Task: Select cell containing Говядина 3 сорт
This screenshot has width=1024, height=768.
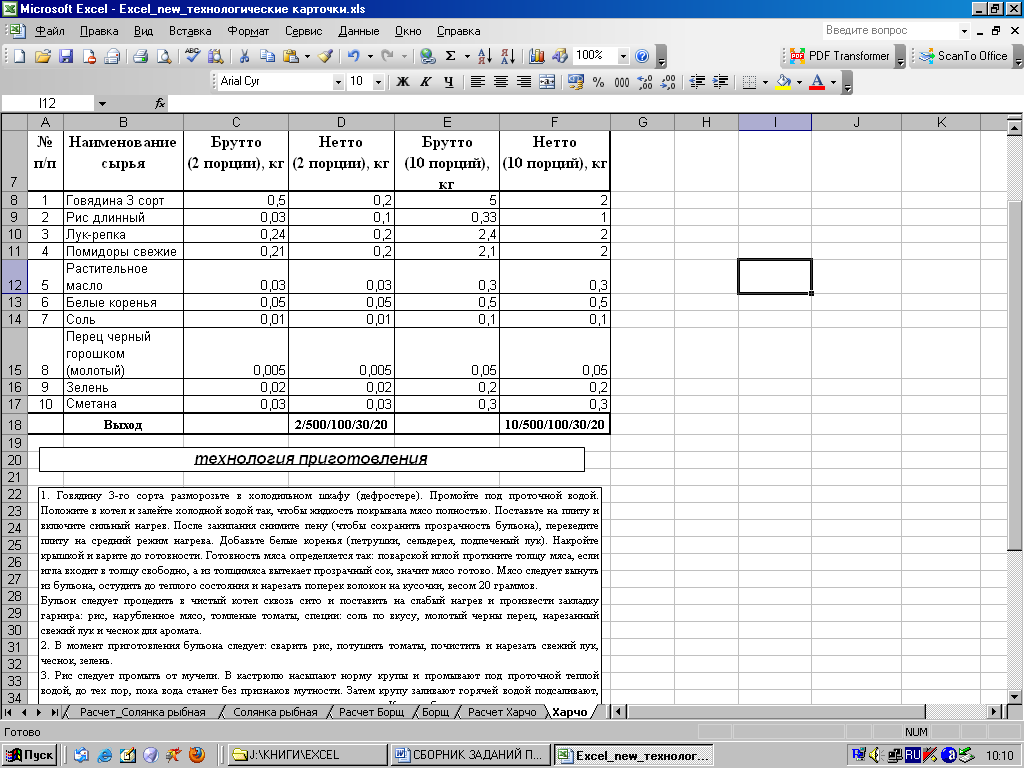Action: click(x=123, y=200)
